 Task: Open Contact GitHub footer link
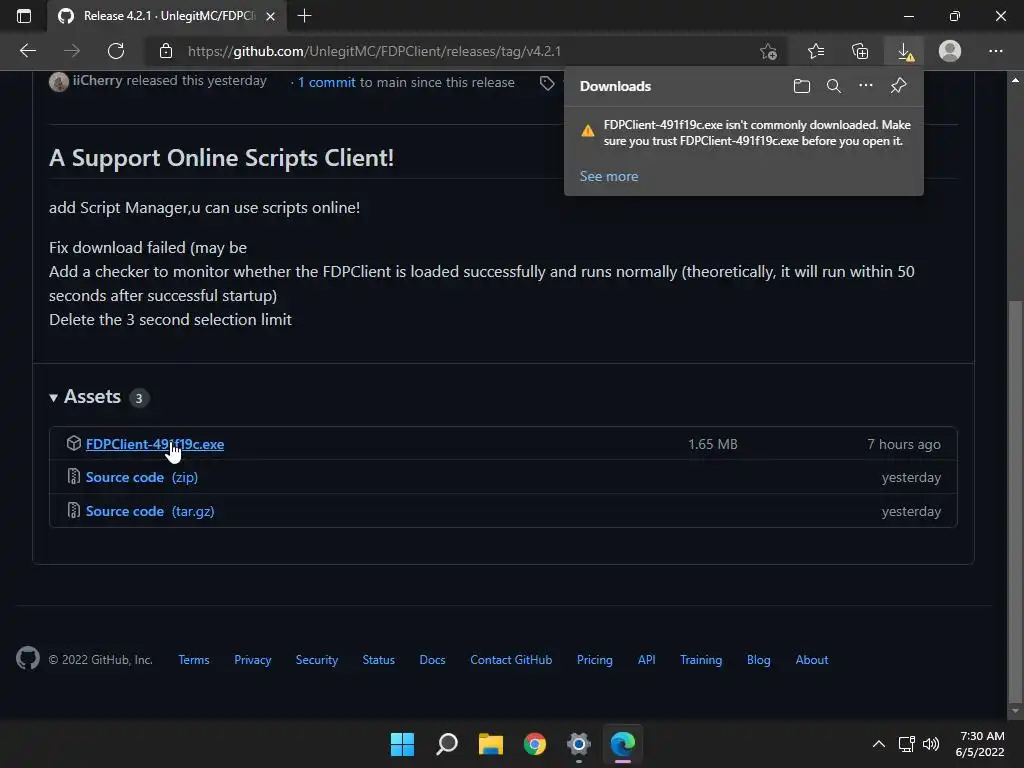511,660
